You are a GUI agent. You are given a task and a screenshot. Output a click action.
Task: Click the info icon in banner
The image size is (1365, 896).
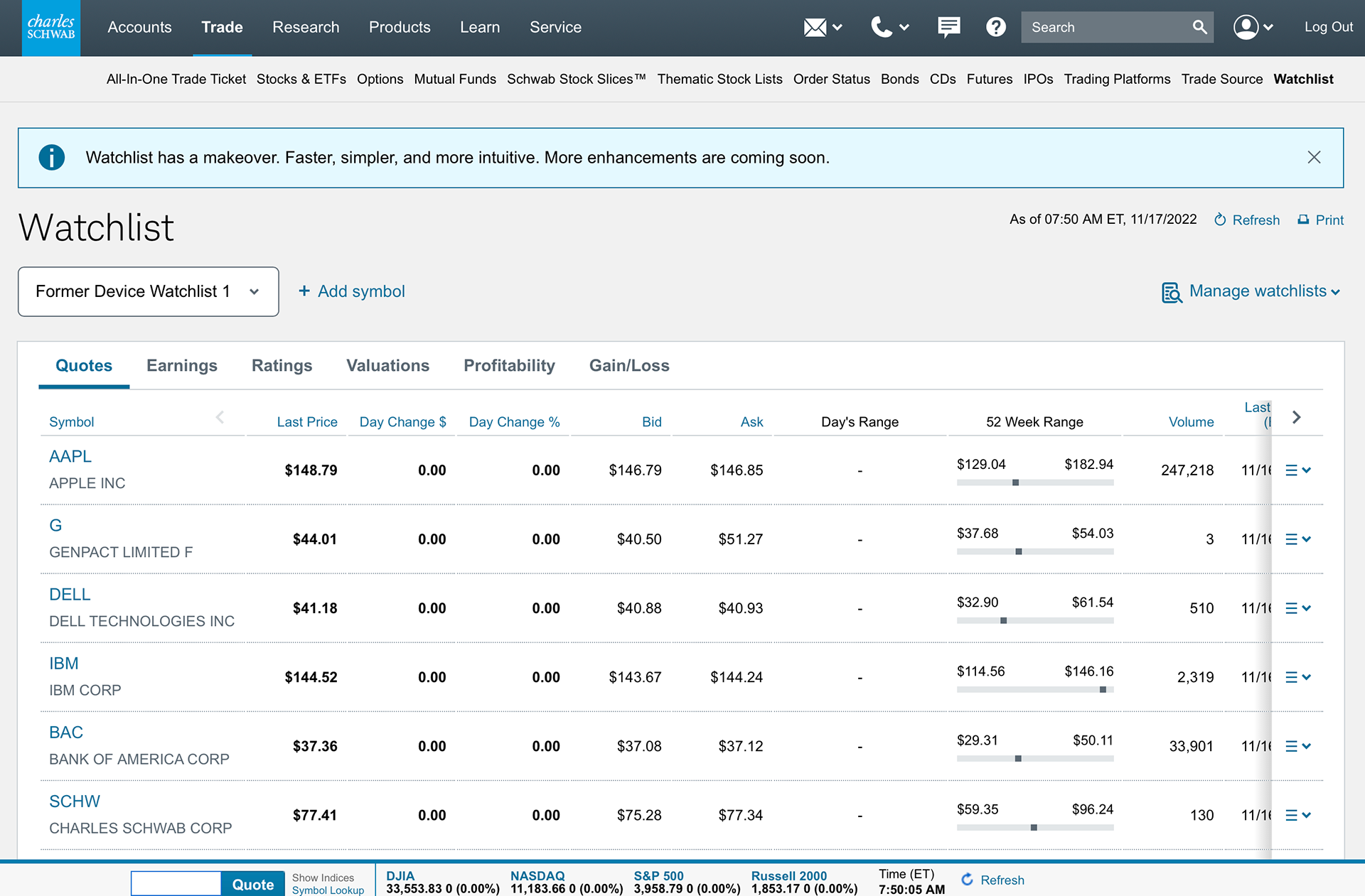(51, 158)
